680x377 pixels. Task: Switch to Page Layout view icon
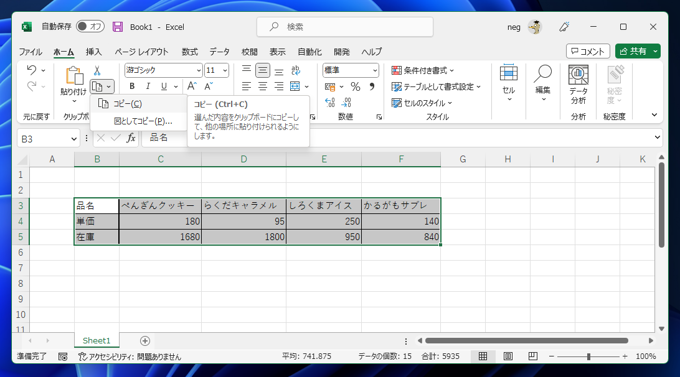coord(508,356)
